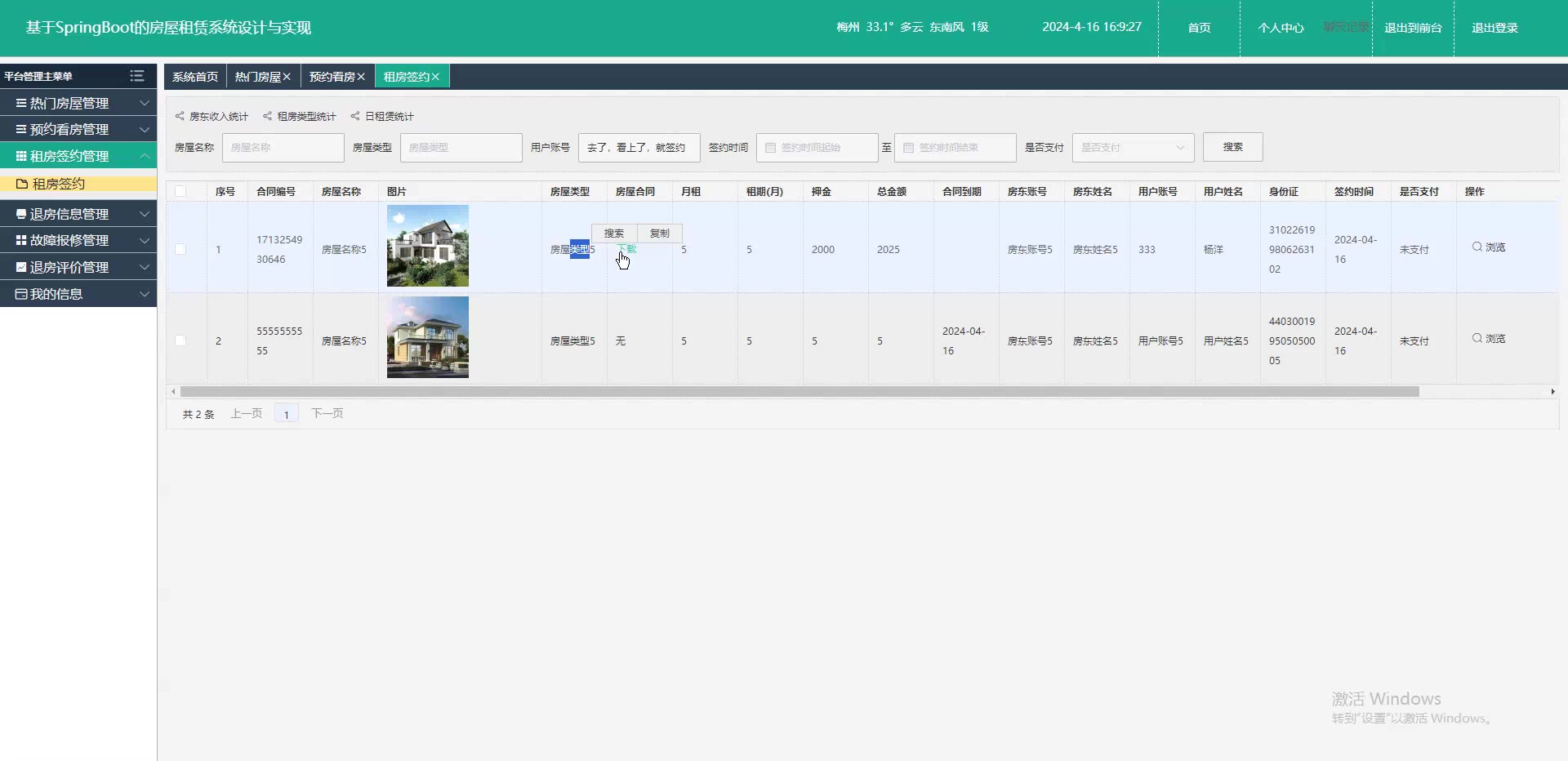Close the 租房签约 tab
This screenshot has width=1568, height=761.
click(x=435, y=77)
